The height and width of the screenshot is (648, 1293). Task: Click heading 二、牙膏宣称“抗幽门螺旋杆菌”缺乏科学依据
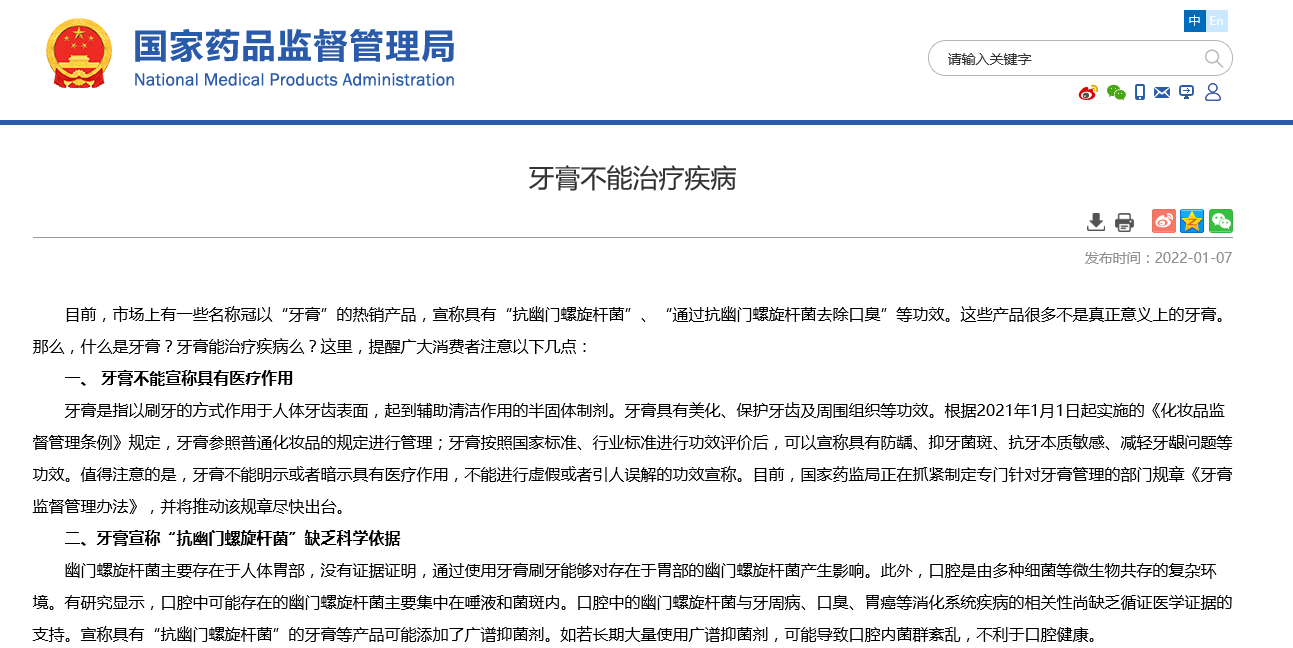pos(232,538)
